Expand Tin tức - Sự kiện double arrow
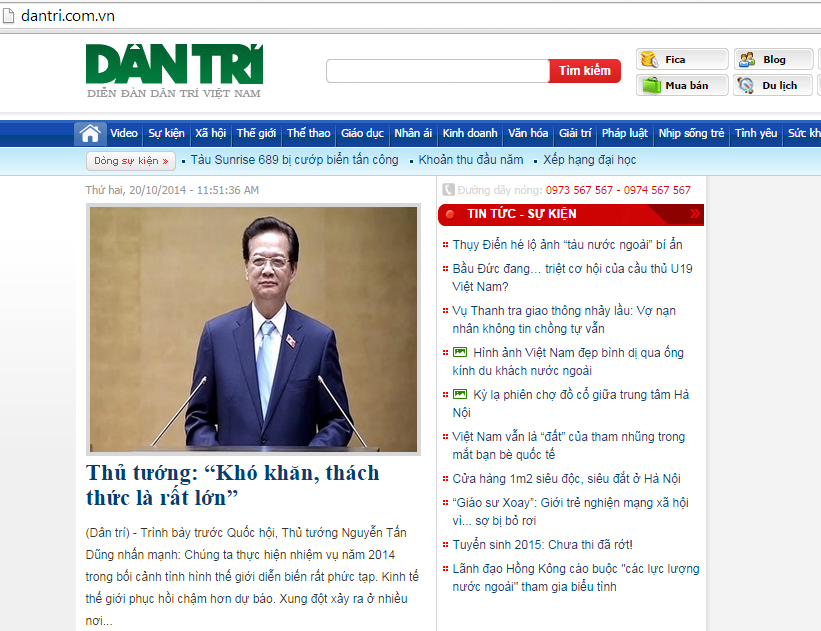 [695, 214]
